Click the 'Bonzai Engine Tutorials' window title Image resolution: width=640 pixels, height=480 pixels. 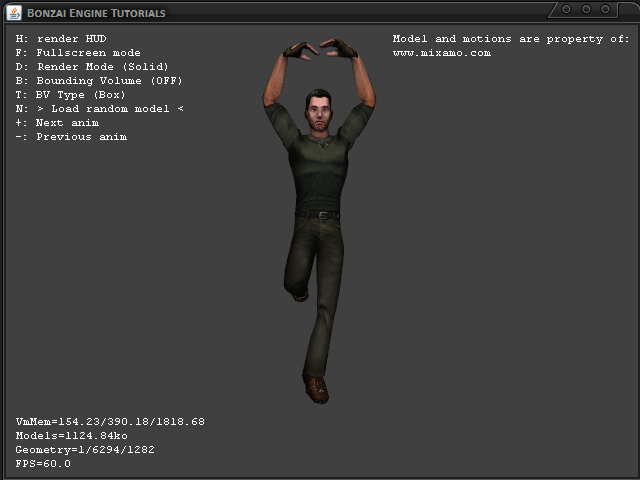click(x=96, y=13)
